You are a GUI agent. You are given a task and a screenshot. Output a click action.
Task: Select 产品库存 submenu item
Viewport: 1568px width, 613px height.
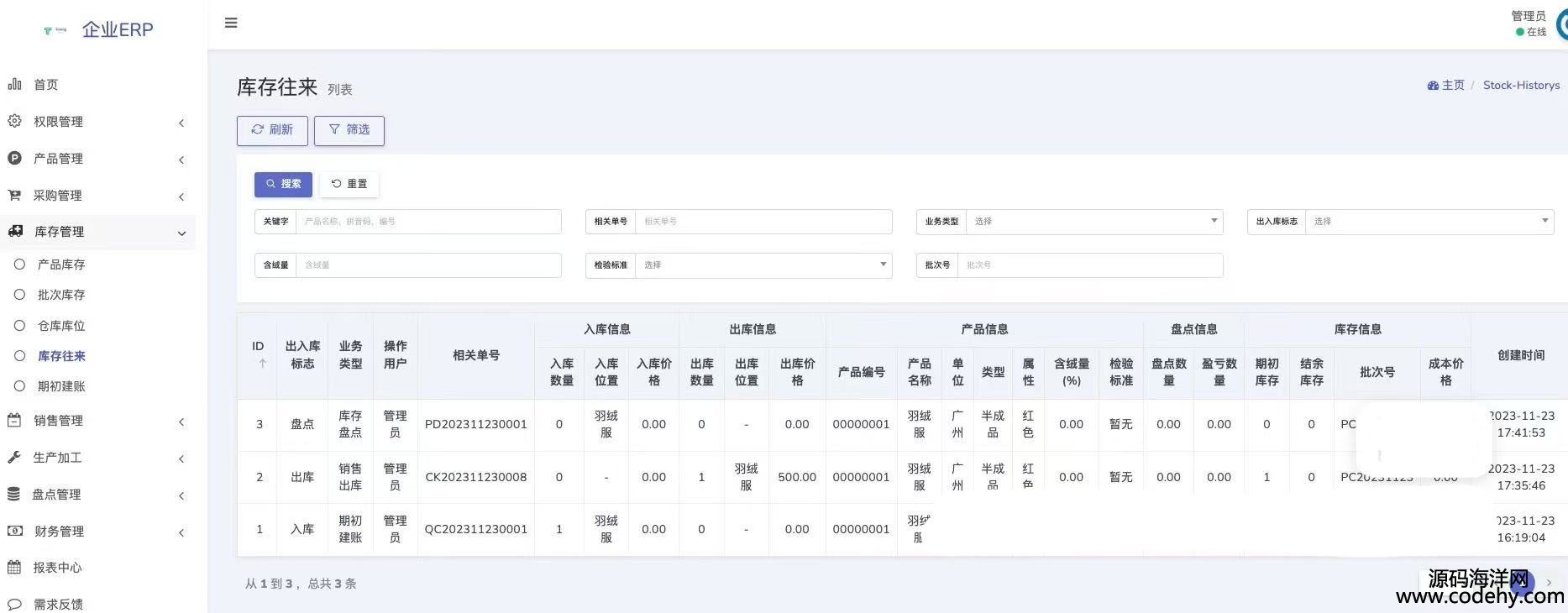61,264
